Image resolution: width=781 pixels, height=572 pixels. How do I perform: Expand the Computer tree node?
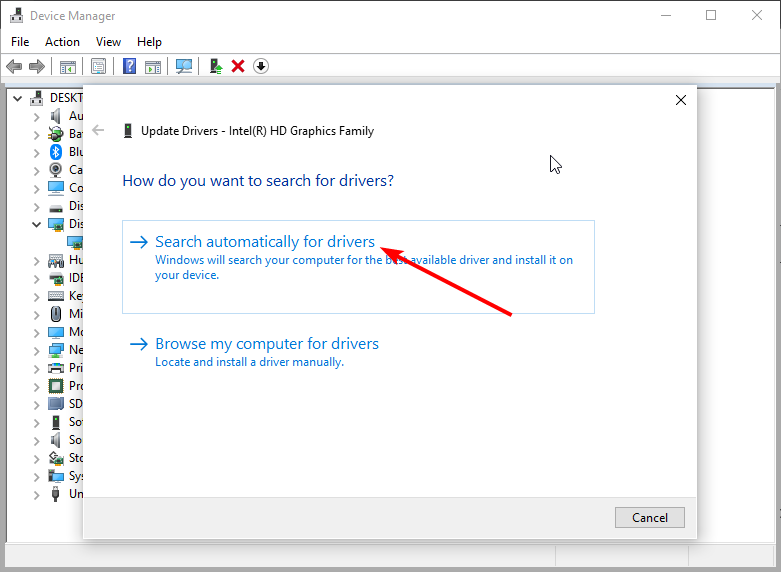click(36, 189)
